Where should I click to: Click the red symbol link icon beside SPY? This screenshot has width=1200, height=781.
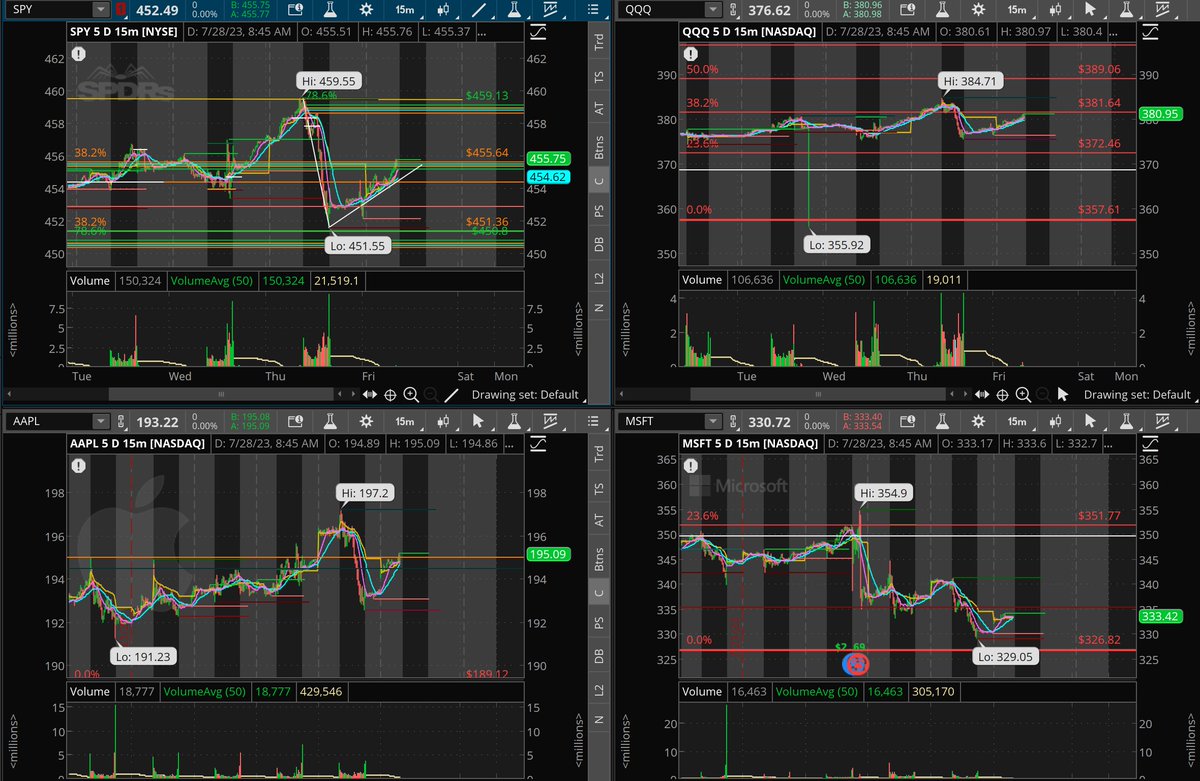point(122,10)
